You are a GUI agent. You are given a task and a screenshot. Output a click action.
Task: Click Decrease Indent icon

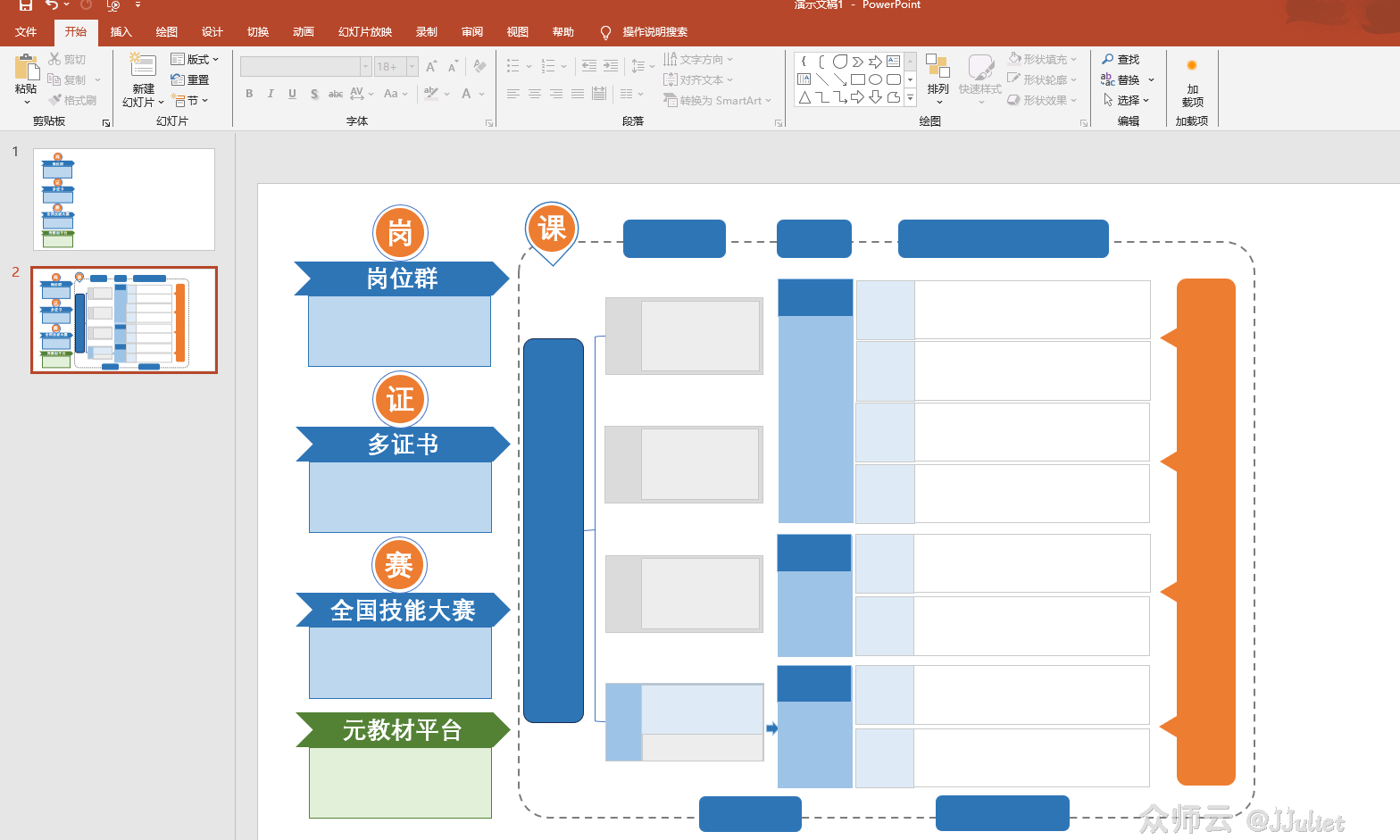tap(589, 66)
